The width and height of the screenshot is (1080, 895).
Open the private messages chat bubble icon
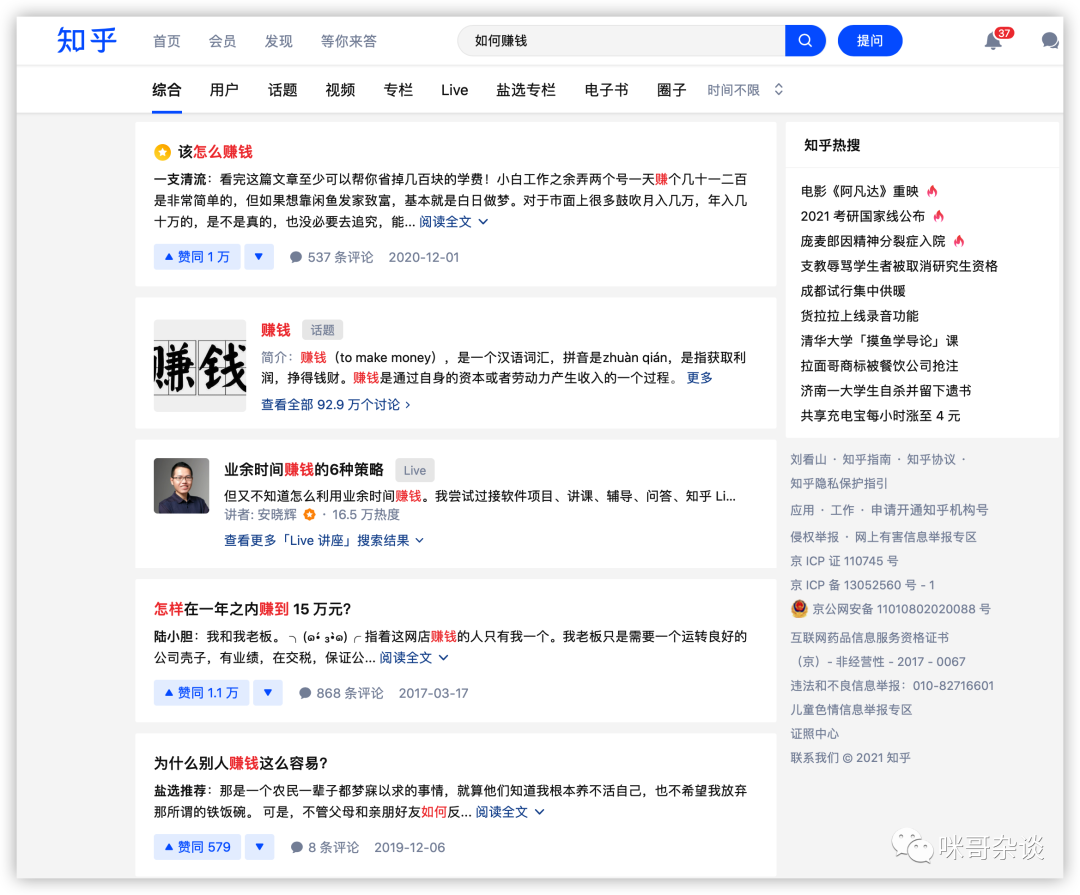[1050, 41]
